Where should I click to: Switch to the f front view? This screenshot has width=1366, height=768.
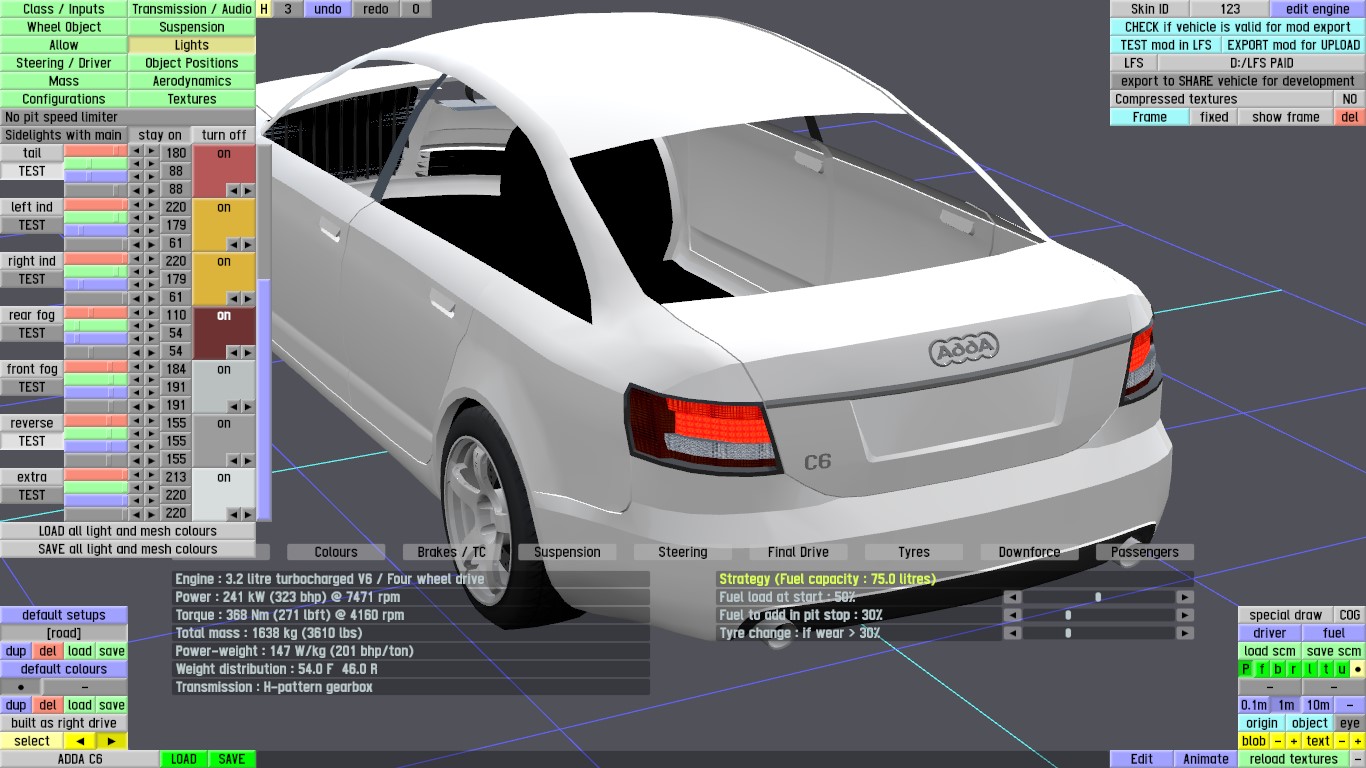click(1262, 669)
